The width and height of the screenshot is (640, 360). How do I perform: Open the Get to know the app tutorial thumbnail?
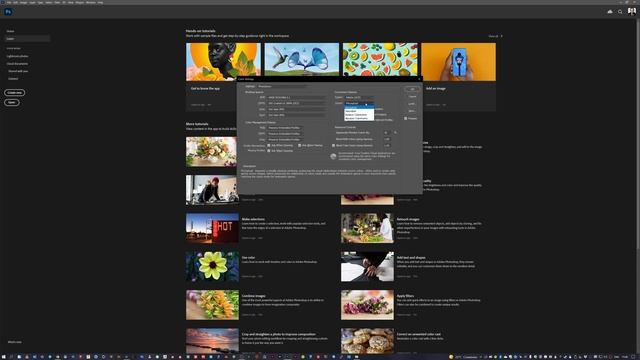tap(223, 62)
